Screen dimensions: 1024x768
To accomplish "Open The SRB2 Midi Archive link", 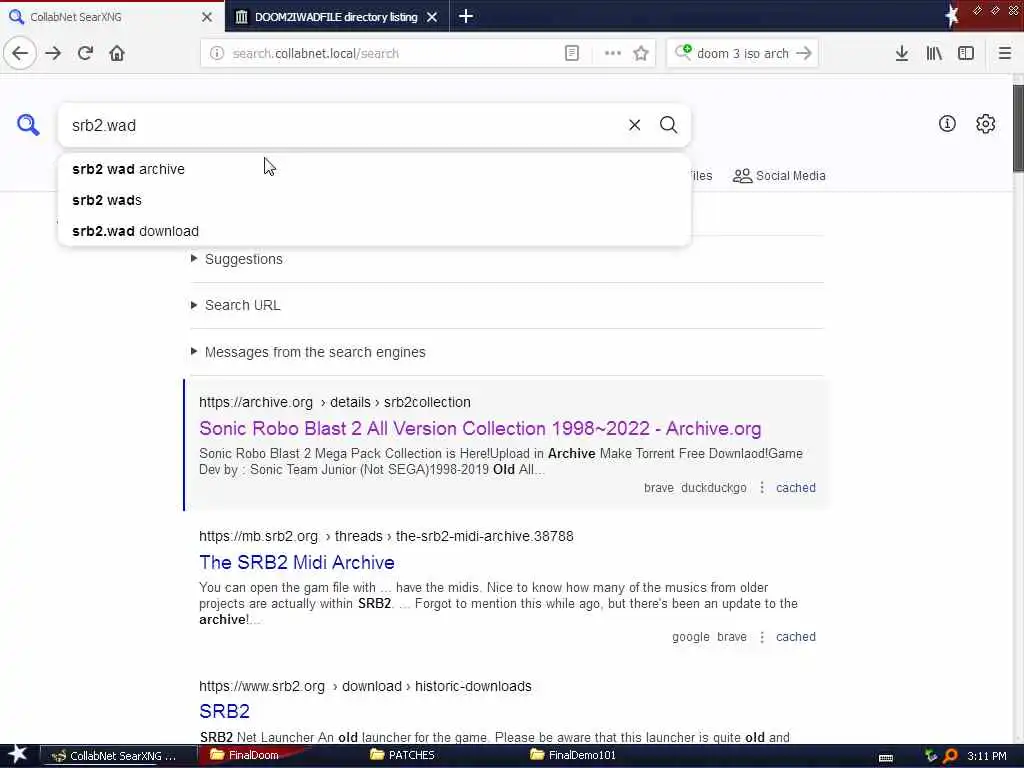I will click(x=296, y=563).
